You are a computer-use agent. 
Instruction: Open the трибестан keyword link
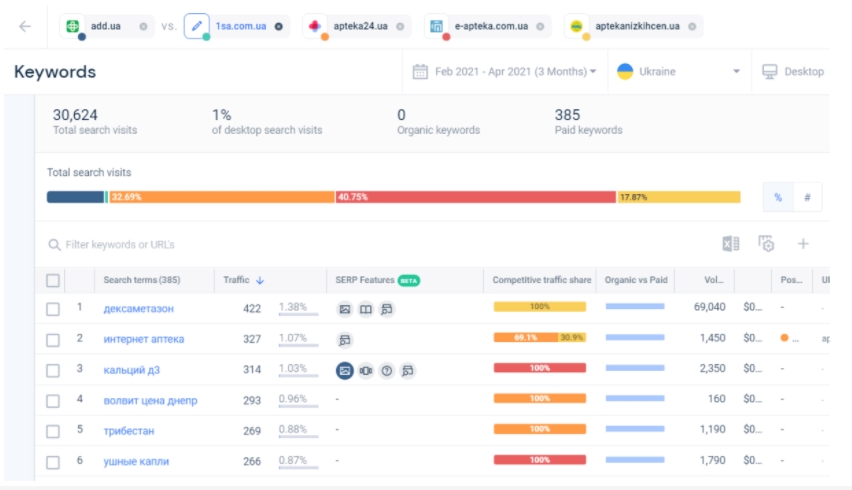click(129, 431)
